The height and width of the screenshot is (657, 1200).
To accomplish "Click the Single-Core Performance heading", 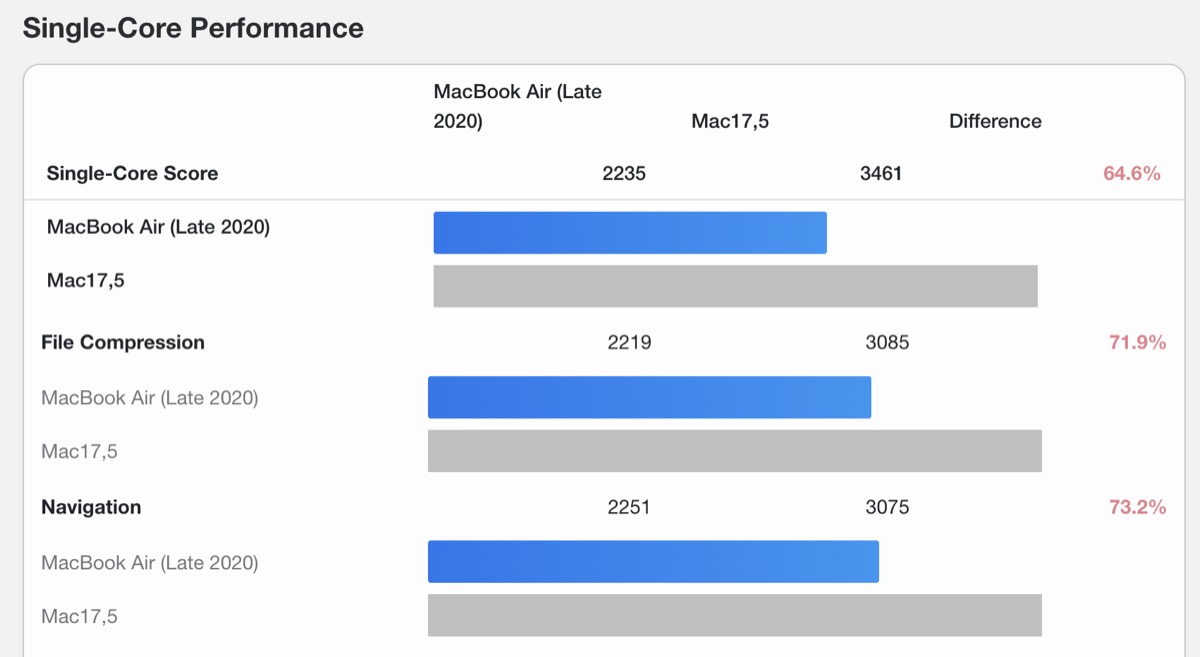I will coord(193,28).
